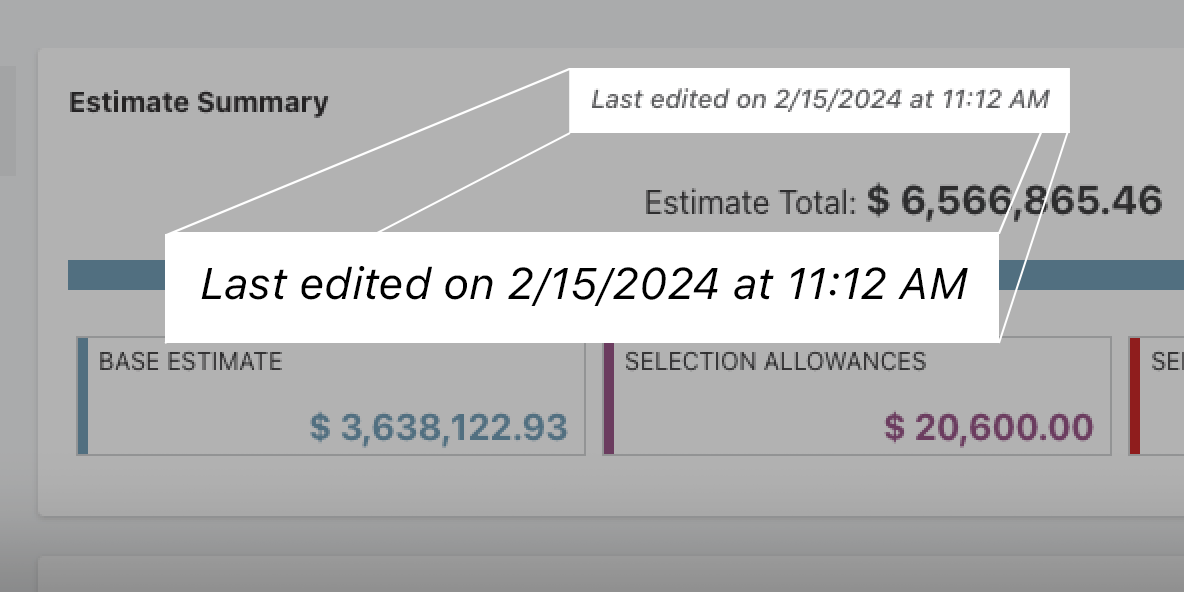This screenshot has width=1184, height=592.
Task: Click blue bar left of enlarged callout
Action: click(115, 275)
